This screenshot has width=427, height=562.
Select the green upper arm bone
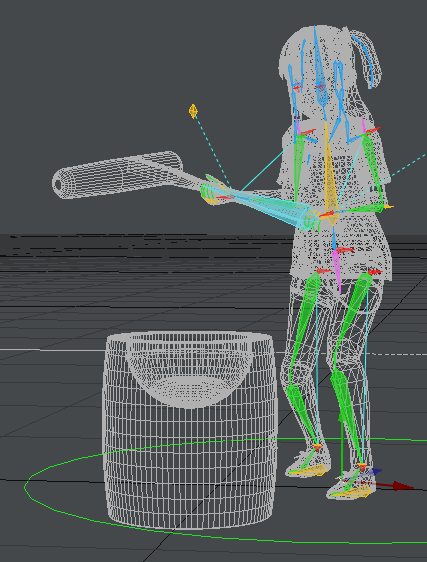click(x=373, y=168)
